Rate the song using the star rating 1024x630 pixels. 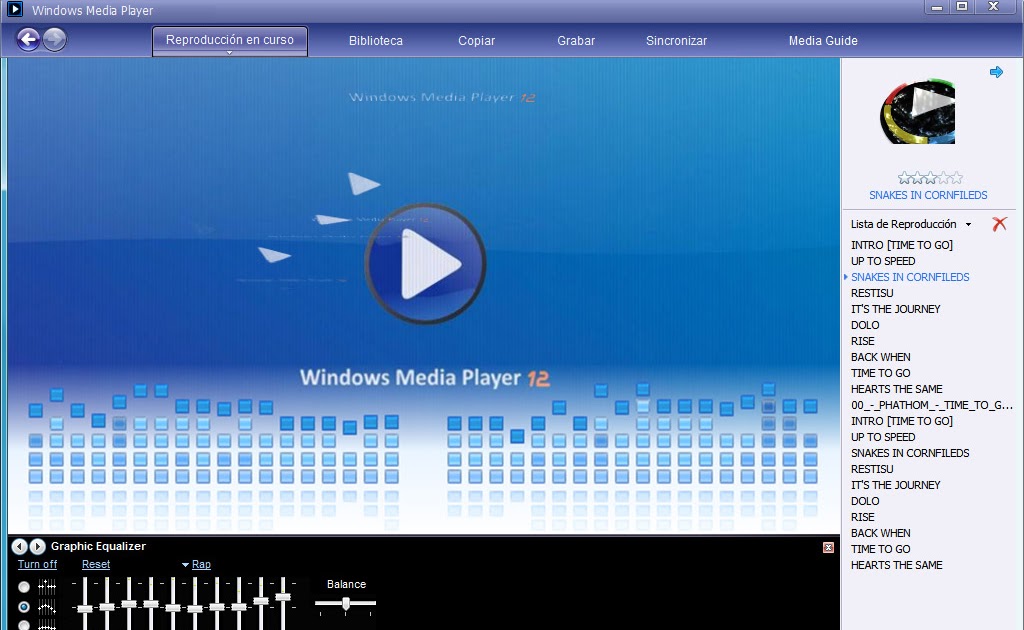pos(930,178)
